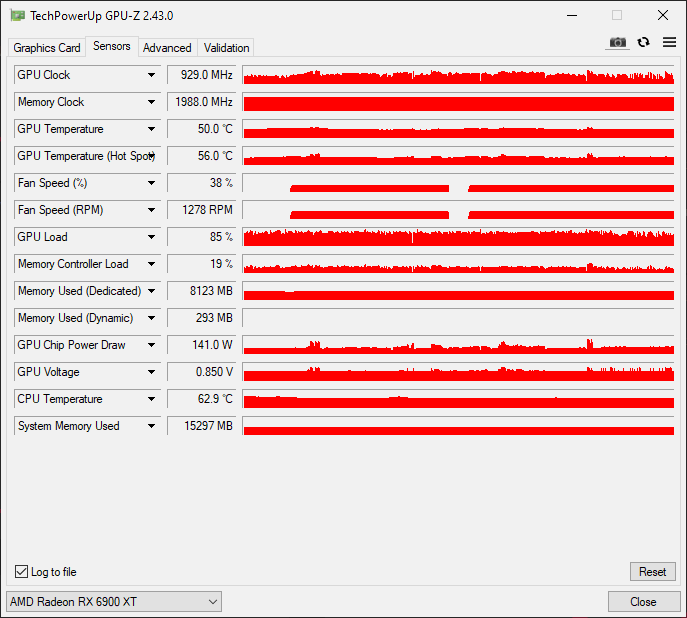Image resolution: width=687 pixels, height=618 pixels.
Task: Open Memory Used (Dynamic) dropdown
Action: (x=151, y=318)
